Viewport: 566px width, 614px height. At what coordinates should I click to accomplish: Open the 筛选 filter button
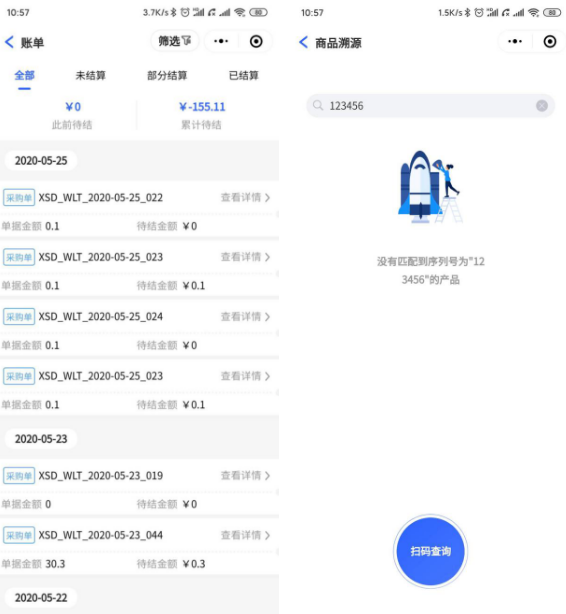tap(175, 41)
